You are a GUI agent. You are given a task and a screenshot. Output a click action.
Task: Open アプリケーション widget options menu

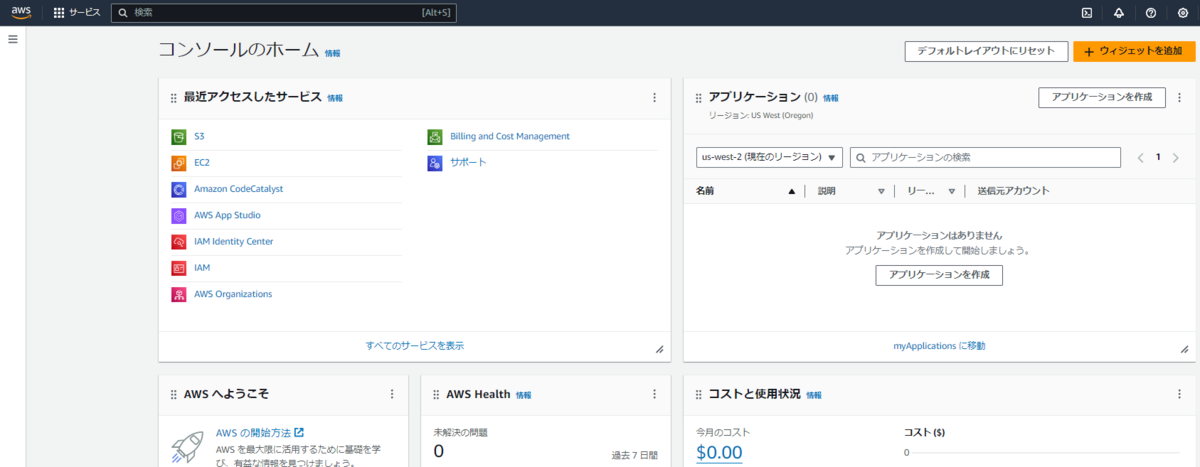[x=1181, y=98]
